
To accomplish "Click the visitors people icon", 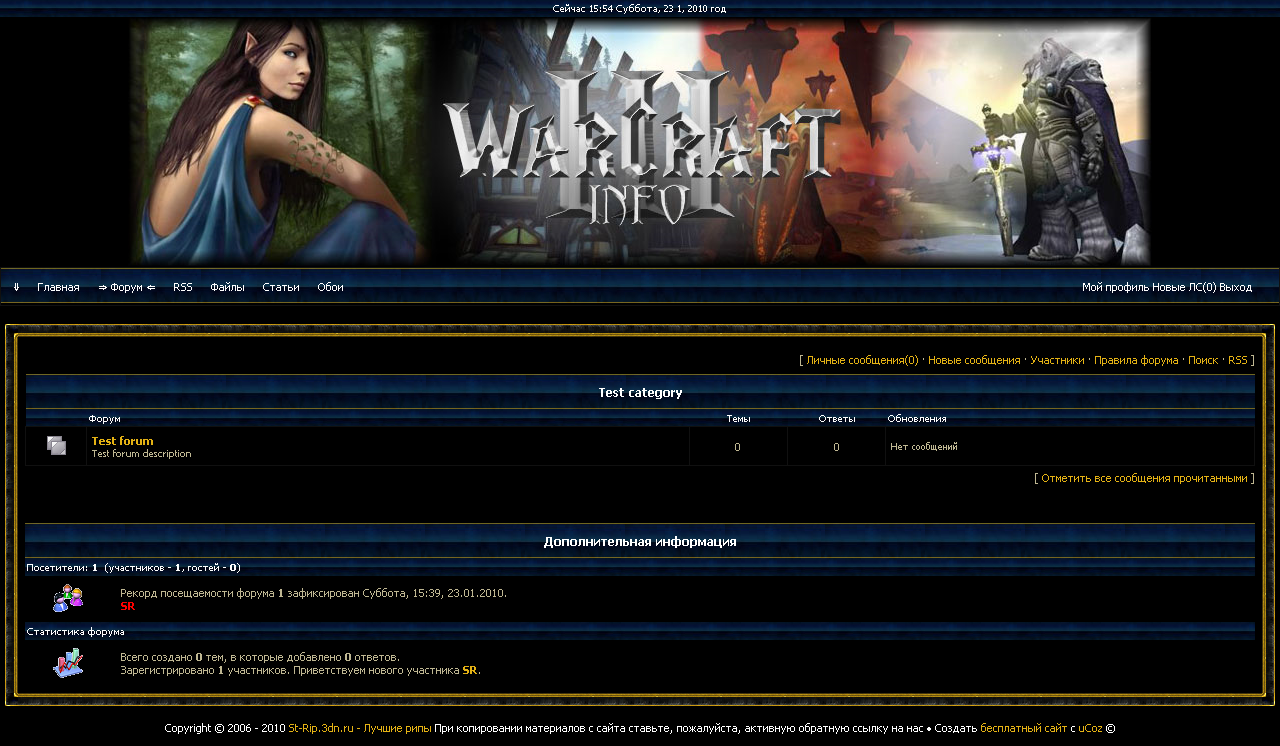I will [68, 598].
